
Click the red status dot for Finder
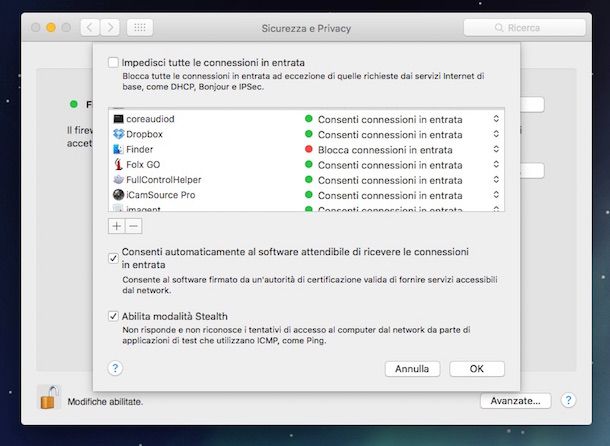(309, 149)
